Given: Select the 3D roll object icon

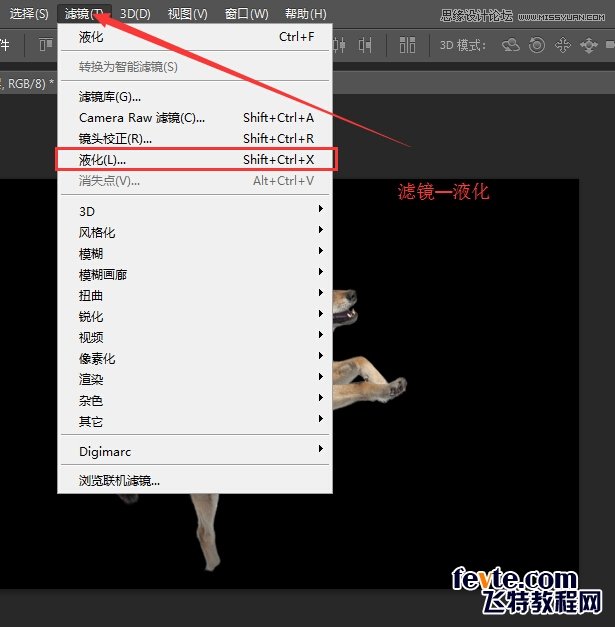Looking at the screenshot, I should (x=537, y=45).
